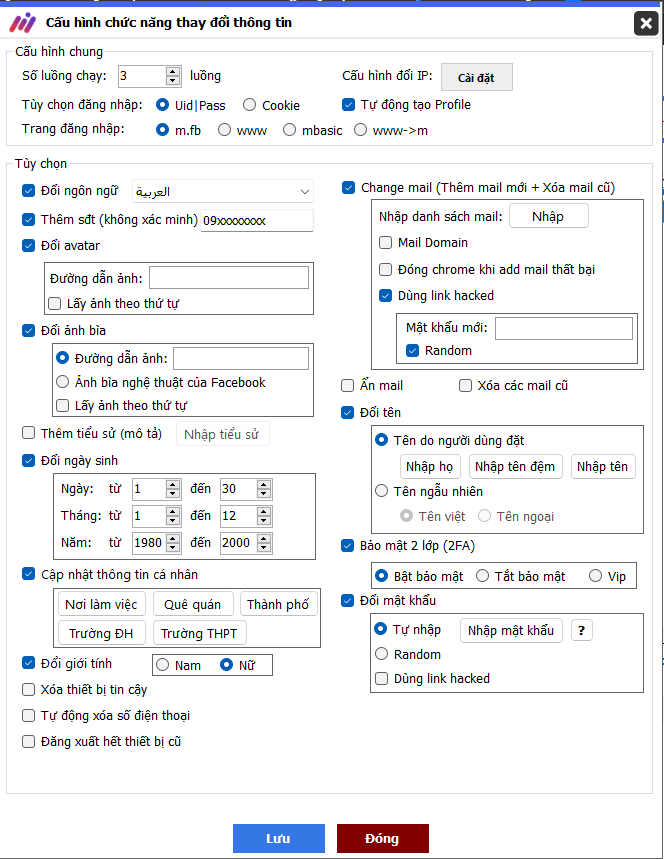
Task: Click the question mark help button
Action: pos(581,630)
